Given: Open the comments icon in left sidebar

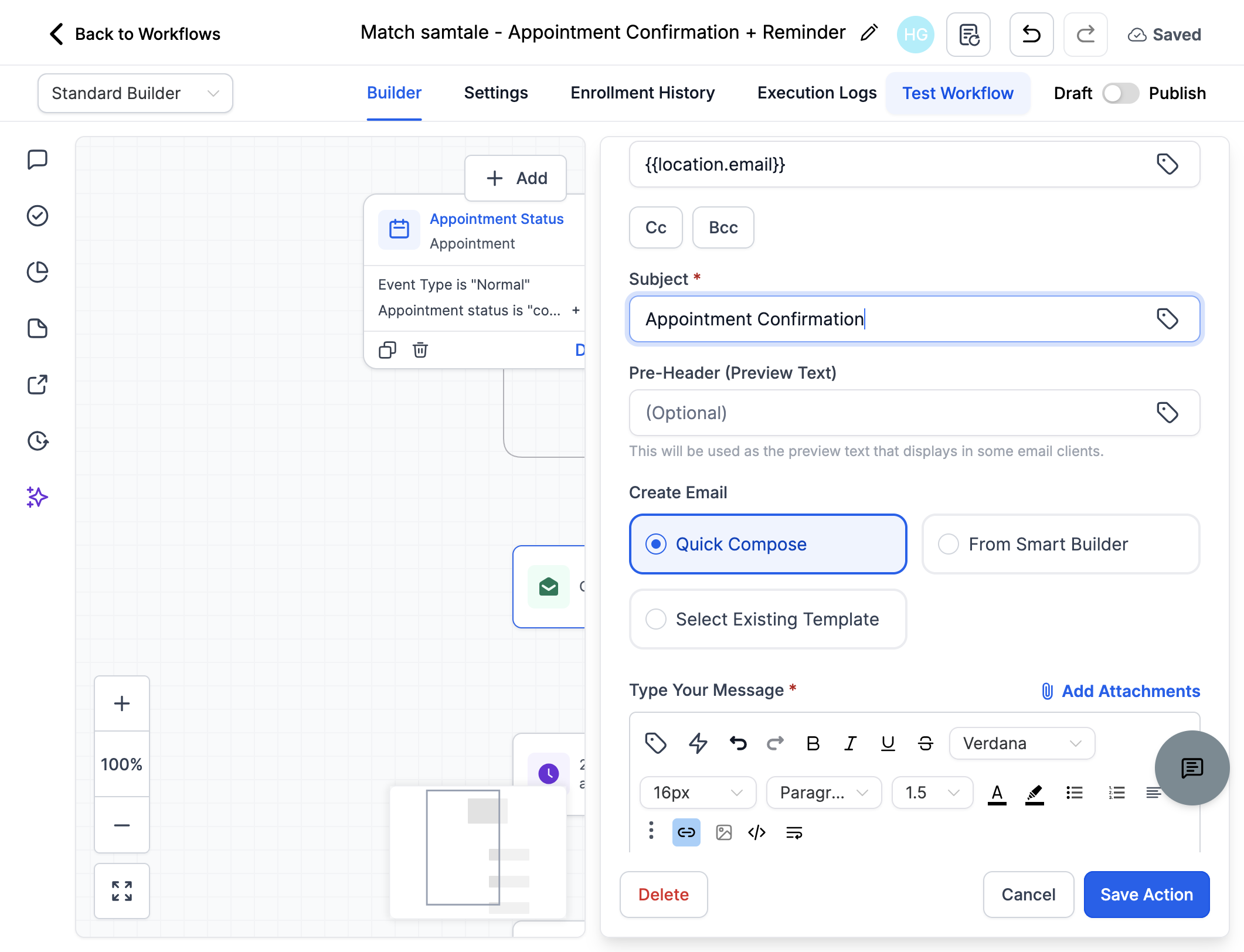Looking at the screenshot, I should coord(38,159).
